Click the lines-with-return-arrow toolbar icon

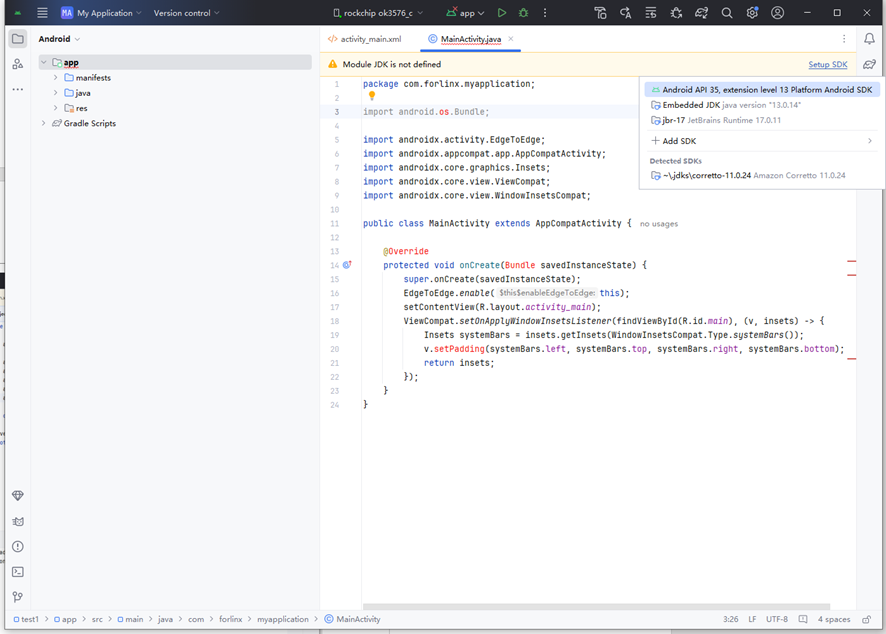coord(651,13)
